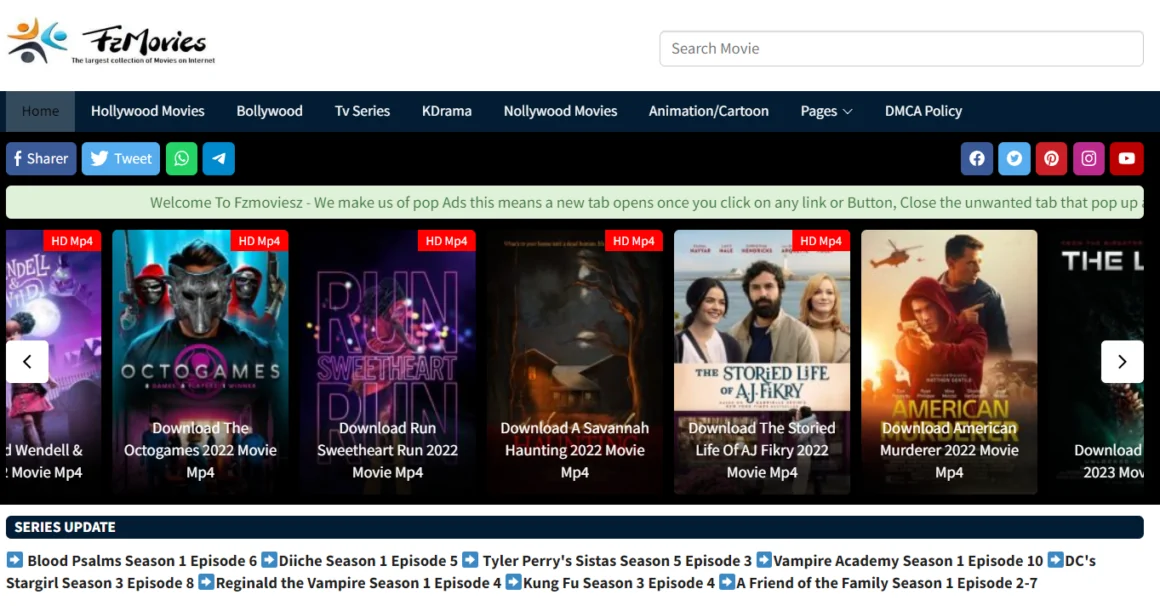Open The Octogames movie poster
This screenshot has height=606, width=1160.
(200, 362)
